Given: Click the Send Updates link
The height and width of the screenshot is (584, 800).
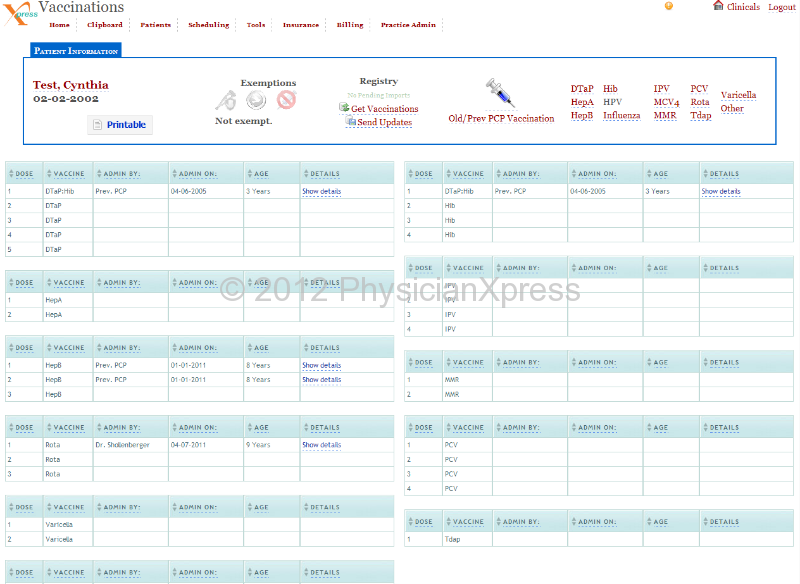Looking at the screenshot, I should point(384,122).
